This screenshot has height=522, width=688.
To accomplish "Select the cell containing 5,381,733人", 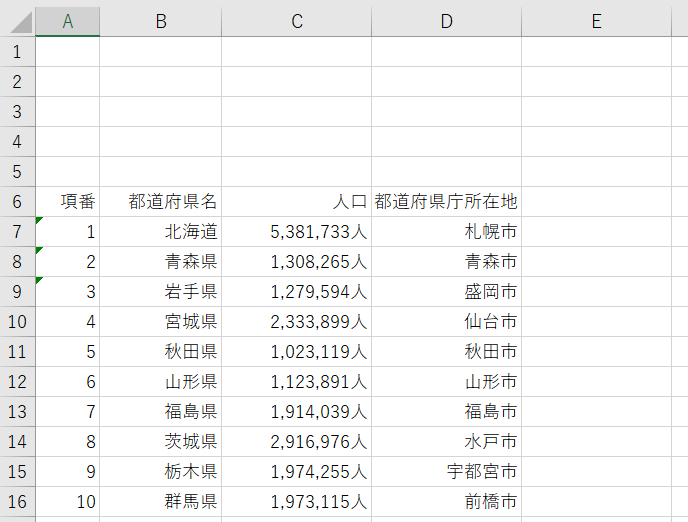I will pyautogui.click(x=297, y=231).
